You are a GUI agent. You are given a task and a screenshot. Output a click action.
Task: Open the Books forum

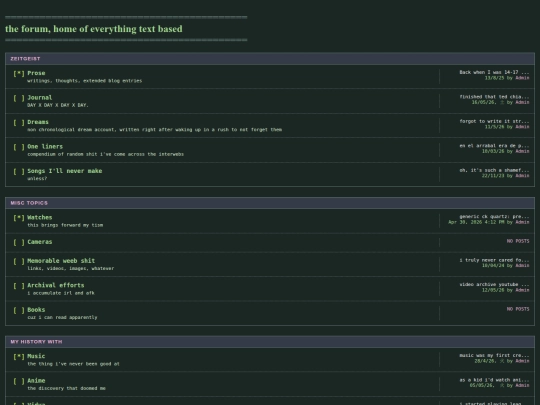pos(36,310)
